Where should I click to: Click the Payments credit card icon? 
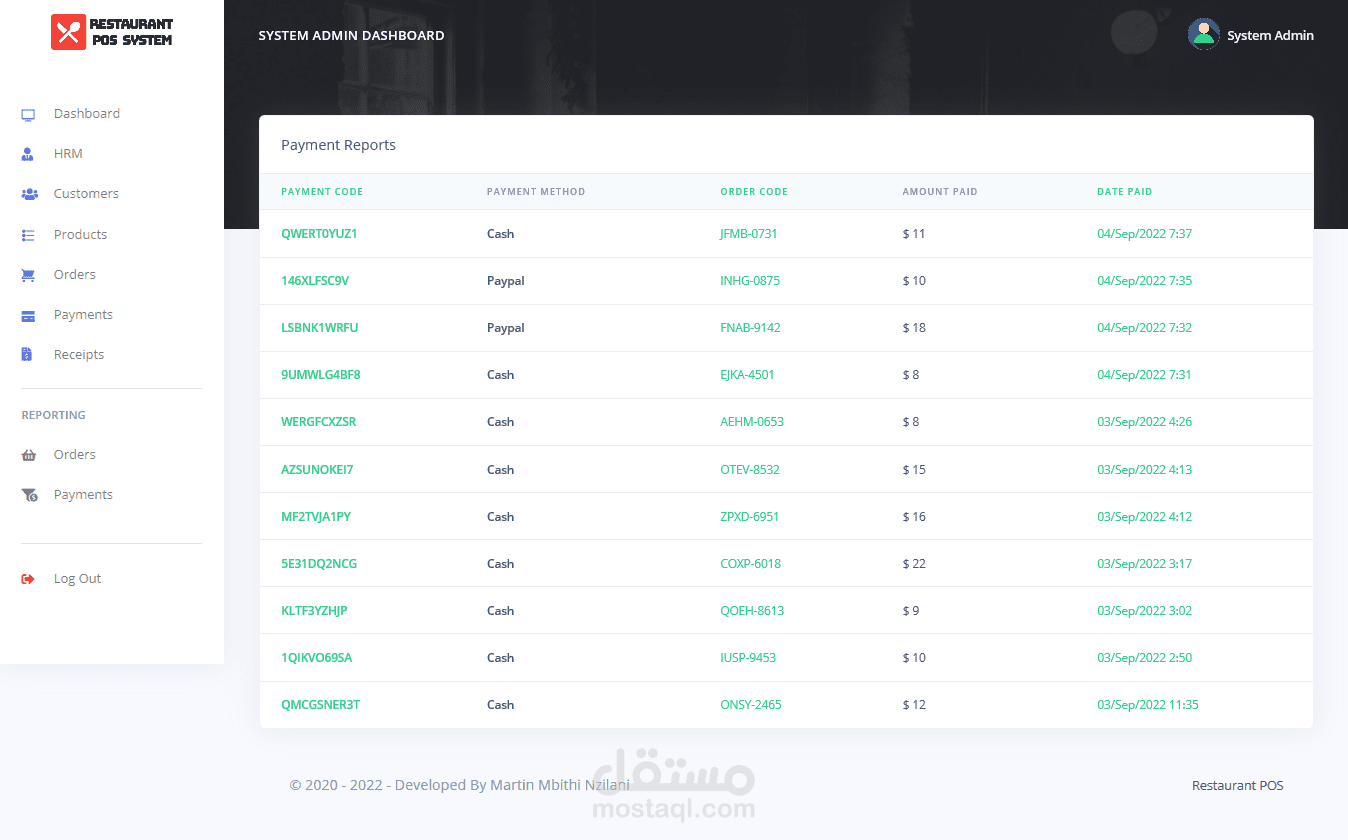click(x=28, y=315)
